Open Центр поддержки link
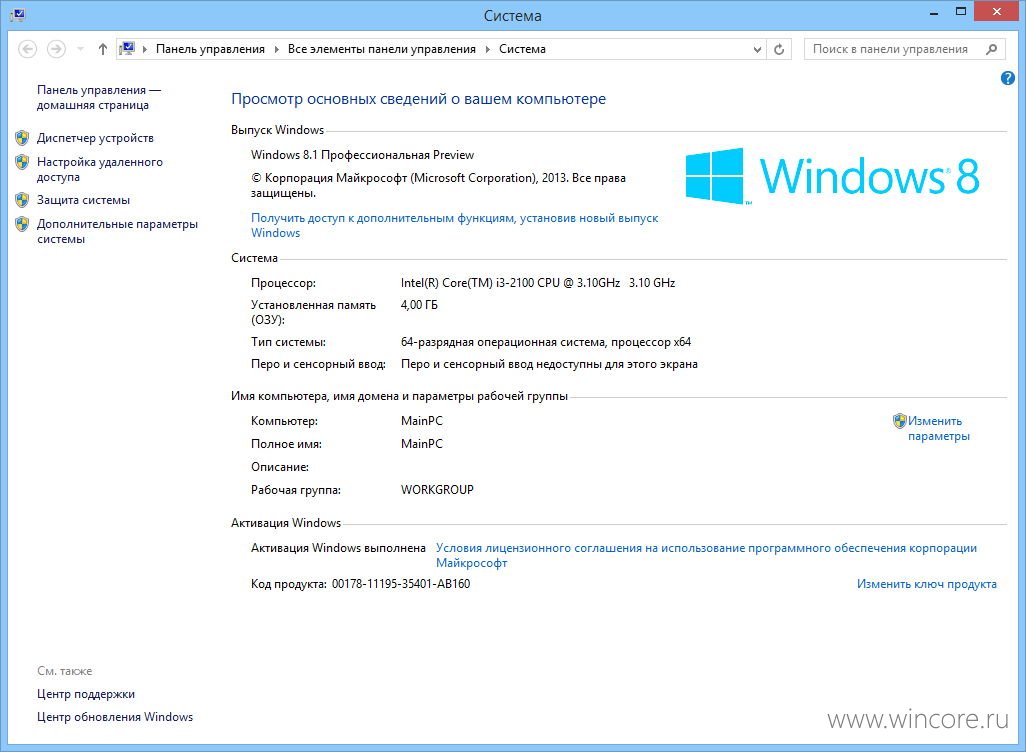 [x=86, y=694]
